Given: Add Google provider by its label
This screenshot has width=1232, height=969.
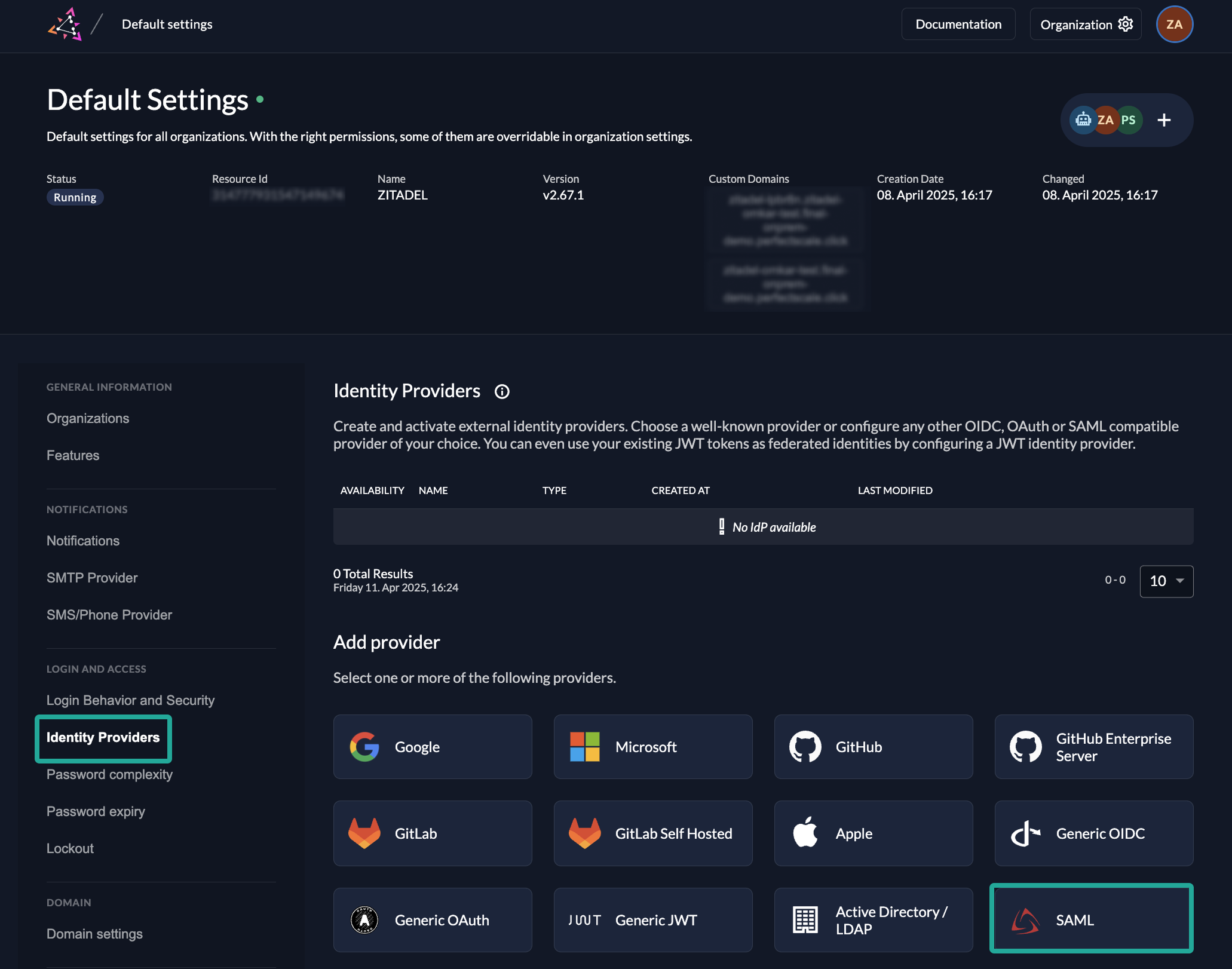Looking at the screenshot, I should 417,747.
